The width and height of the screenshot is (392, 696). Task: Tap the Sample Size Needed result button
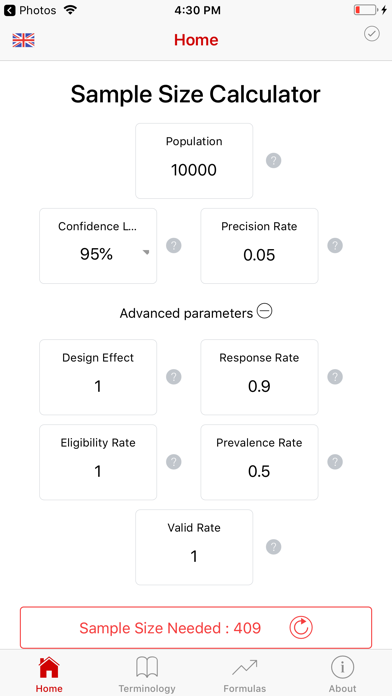tap(196, 628)
